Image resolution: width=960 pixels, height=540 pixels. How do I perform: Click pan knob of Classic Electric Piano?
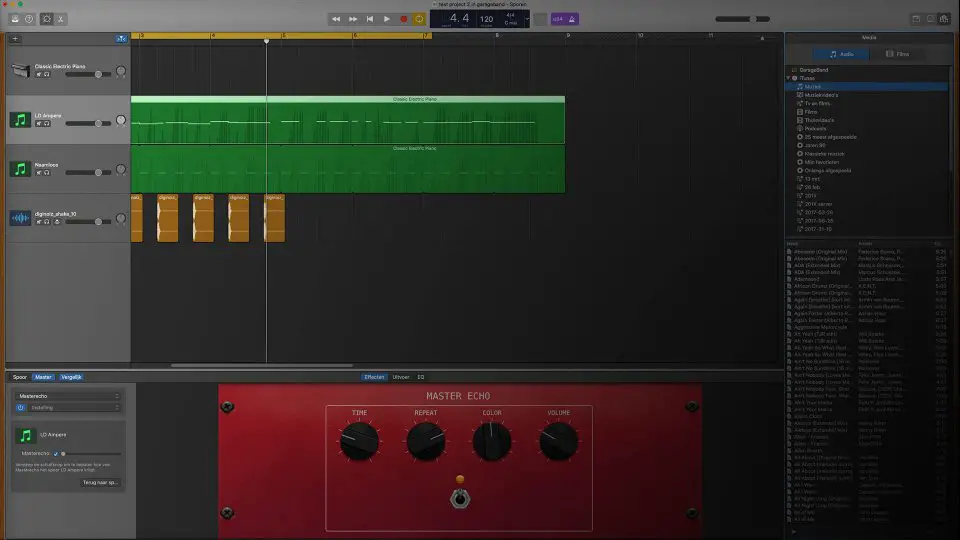[121, 72]
